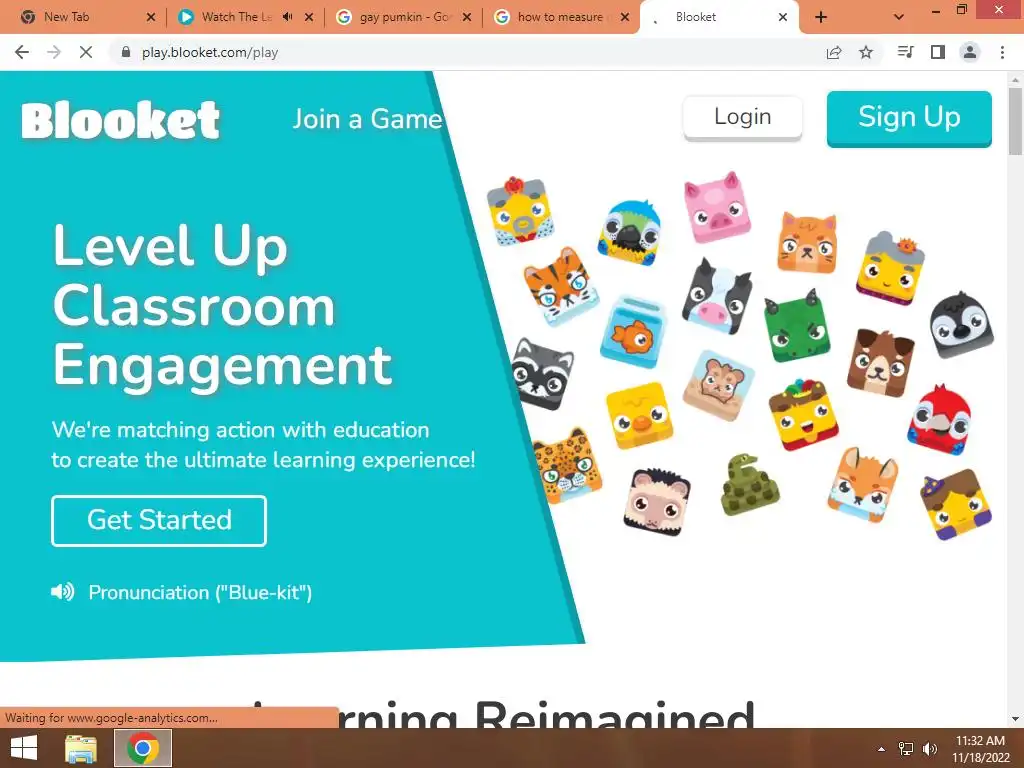Click the scrollbar down arrow
The image size is (1024, 768).
click(x=1015, y=719)
